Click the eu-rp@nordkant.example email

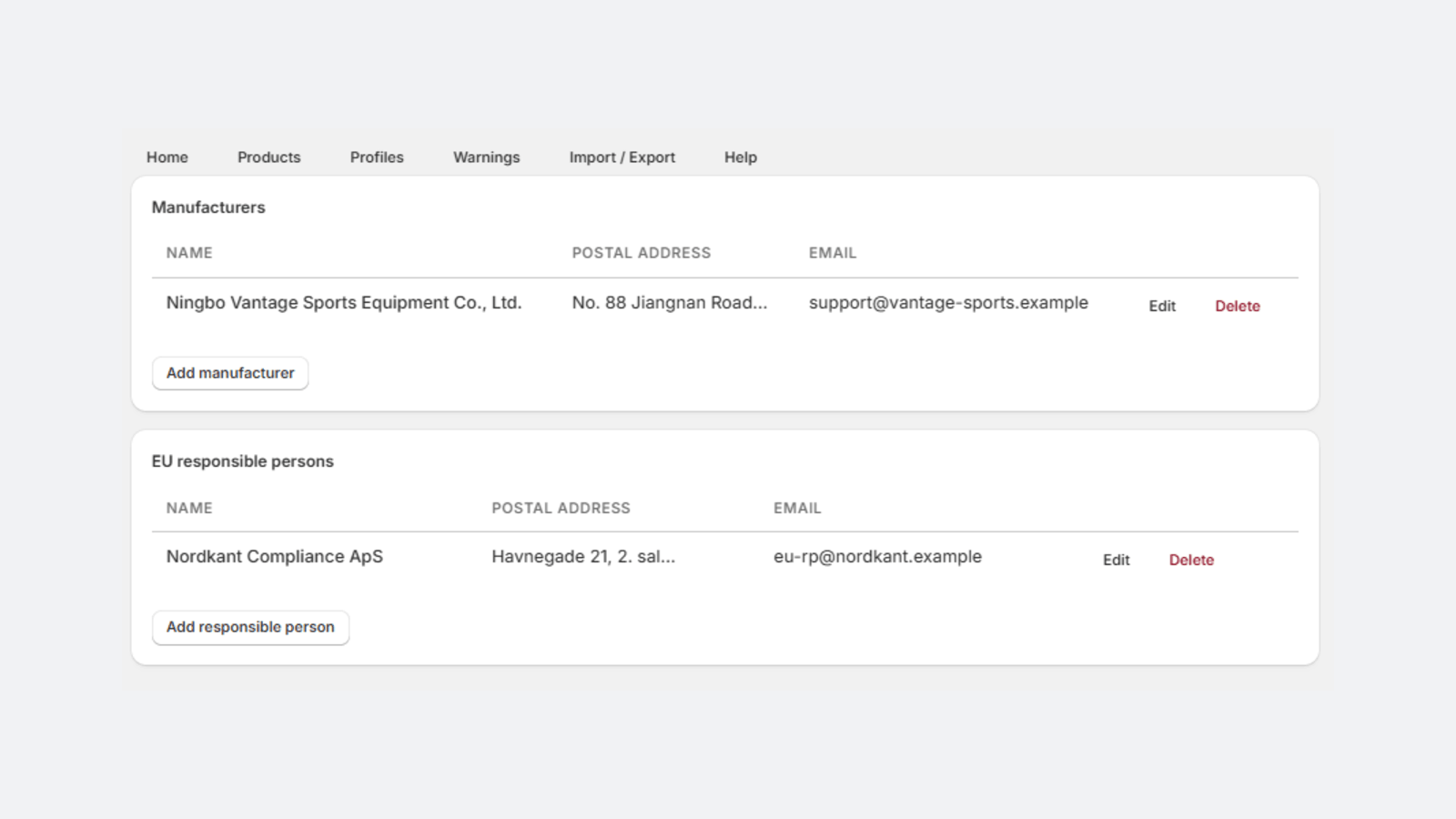(x=877, y=557)
